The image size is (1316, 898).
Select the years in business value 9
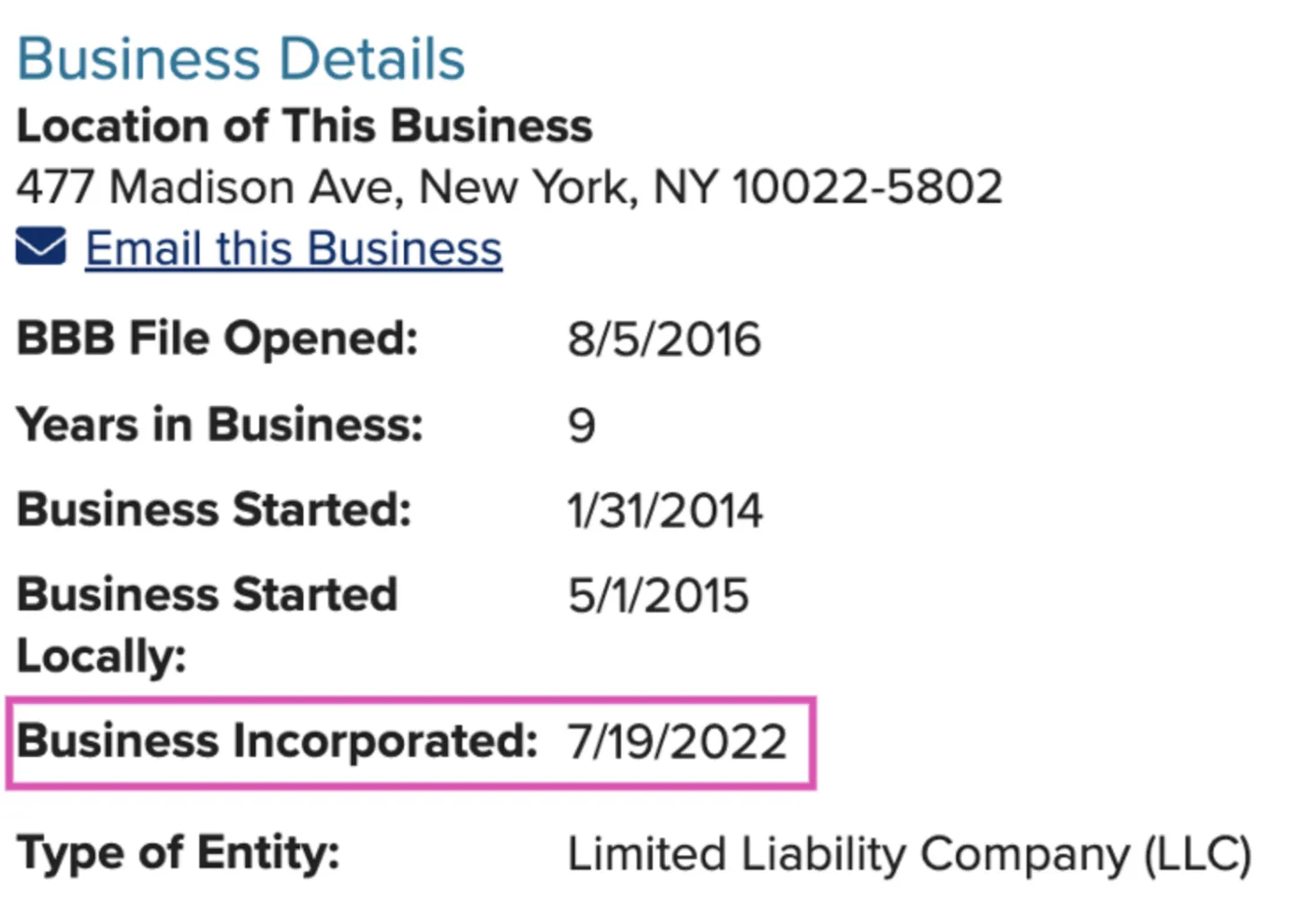[581, 426]
